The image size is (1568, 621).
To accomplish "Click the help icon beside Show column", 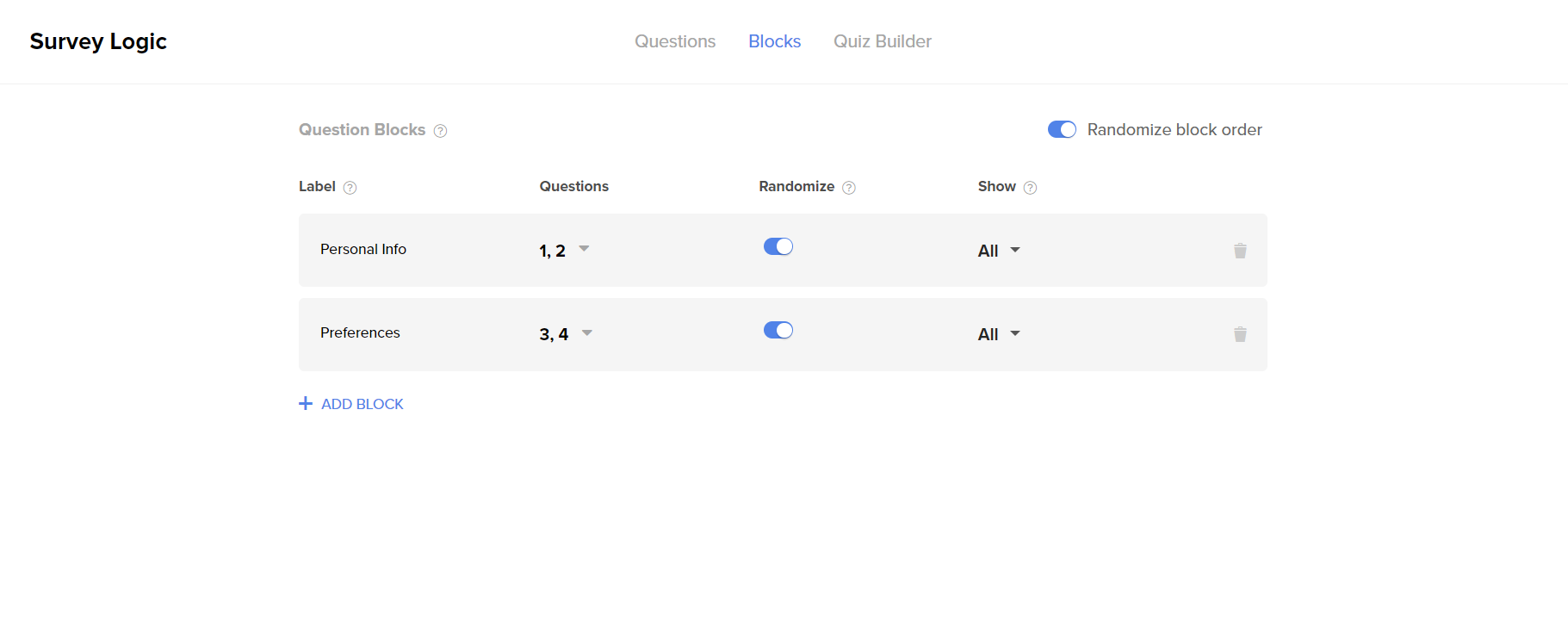I will click(x=1031, y=187).
